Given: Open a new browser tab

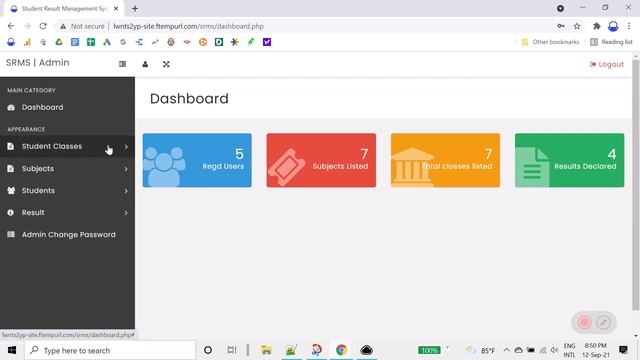Looking at the screenshot, I should point(135,8).
